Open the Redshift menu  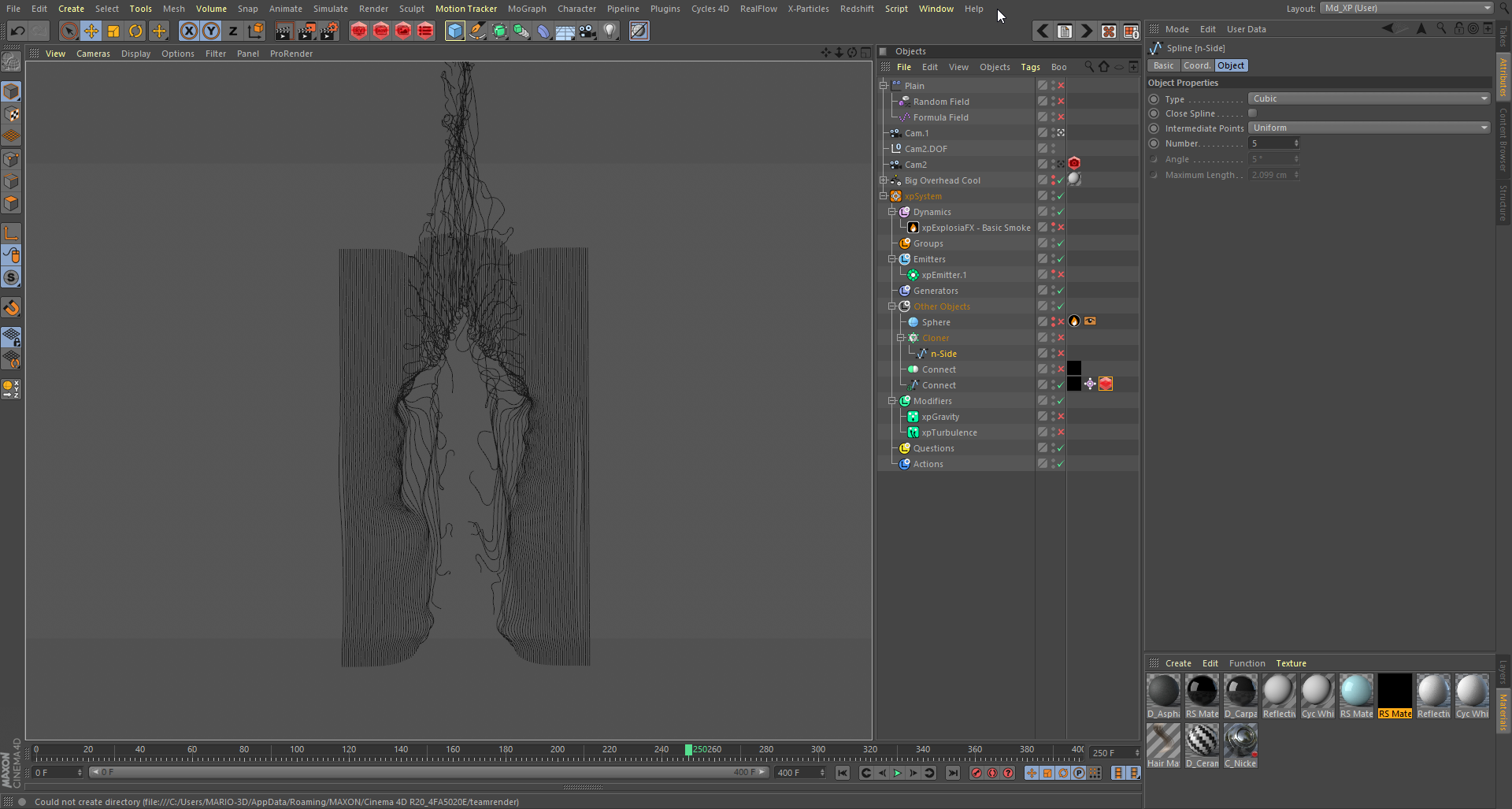(x=857, y=9)
